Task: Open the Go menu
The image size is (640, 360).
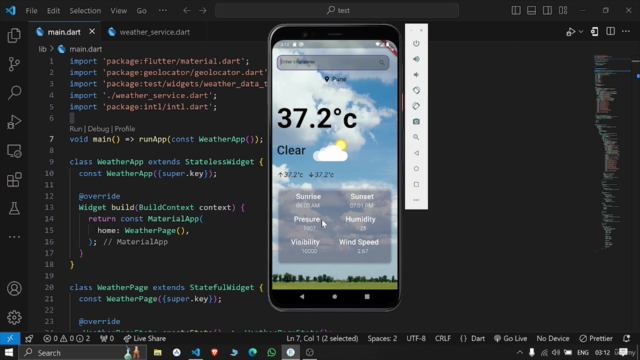Action: [141, 11]
